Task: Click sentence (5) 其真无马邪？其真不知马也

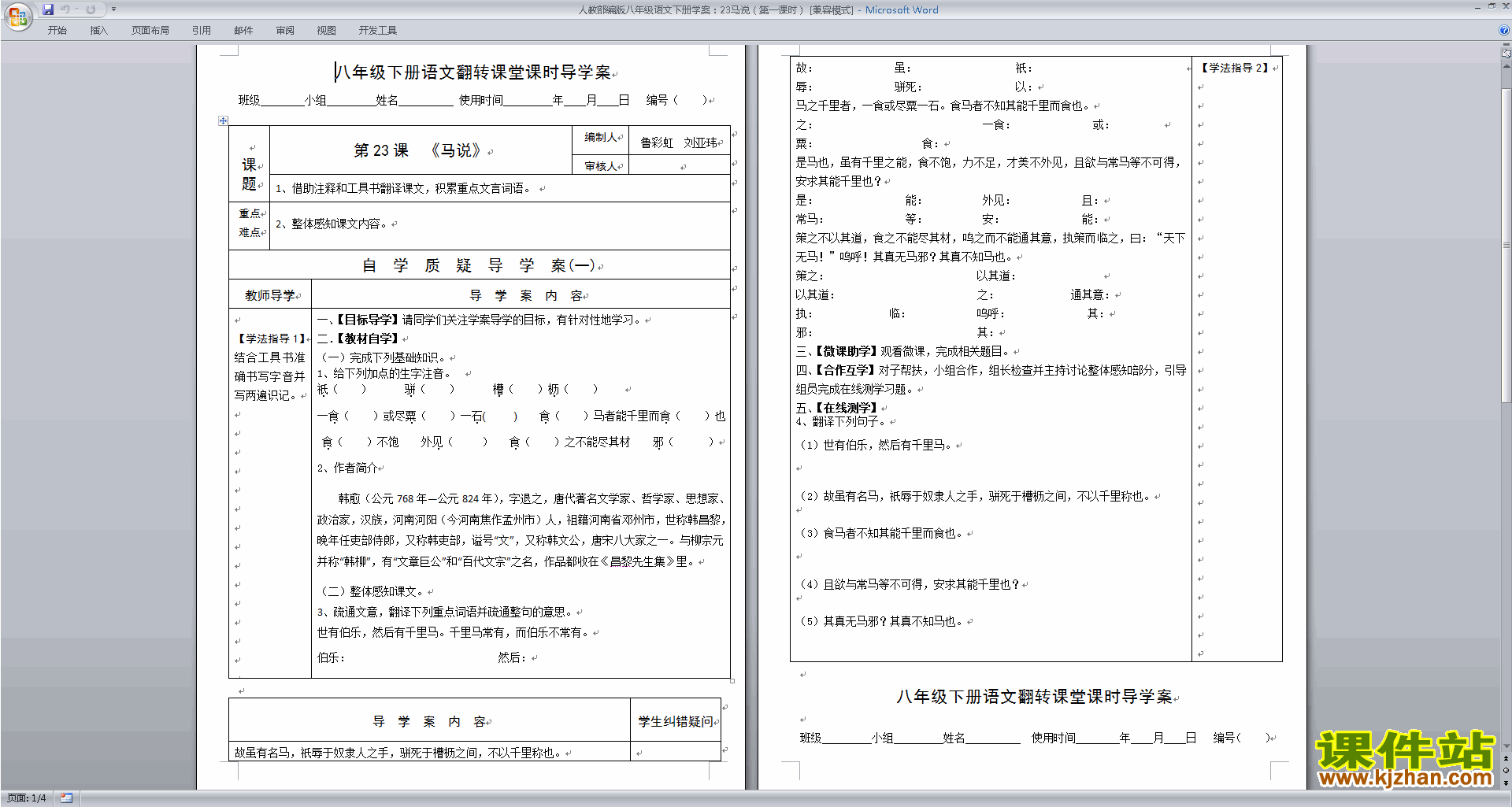Action: (x=883, y=621)
